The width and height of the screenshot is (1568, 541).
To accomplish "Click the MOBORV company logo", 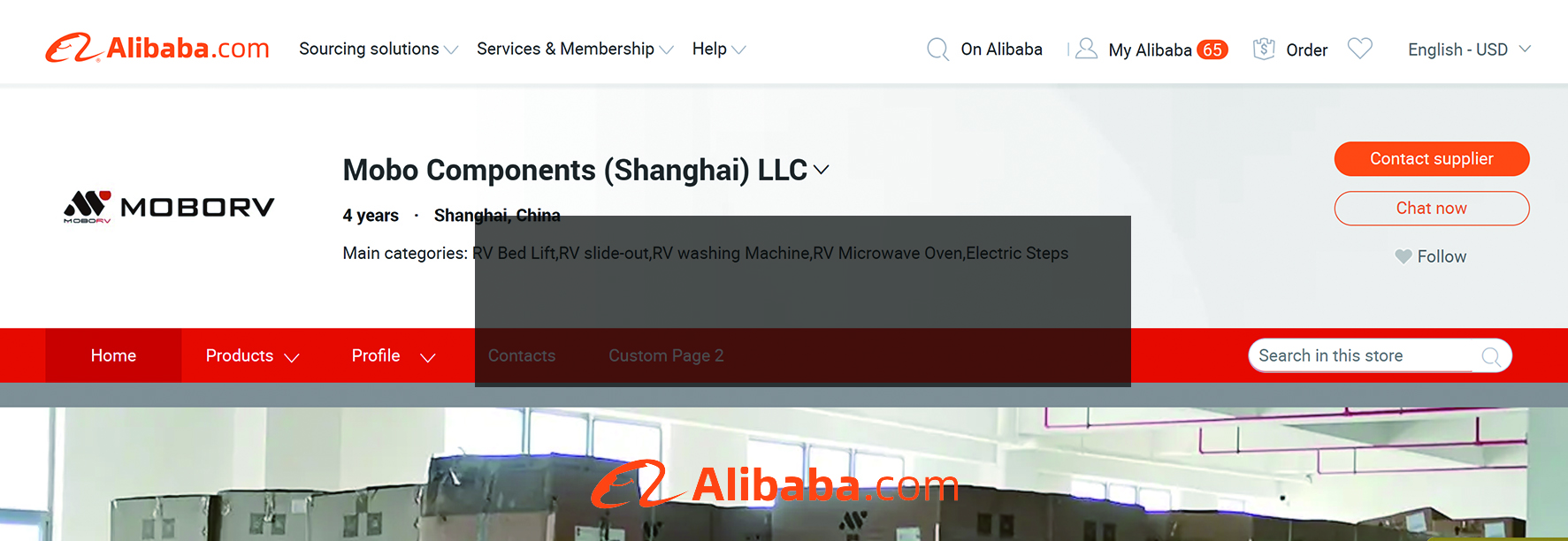I will pos(169,207).
